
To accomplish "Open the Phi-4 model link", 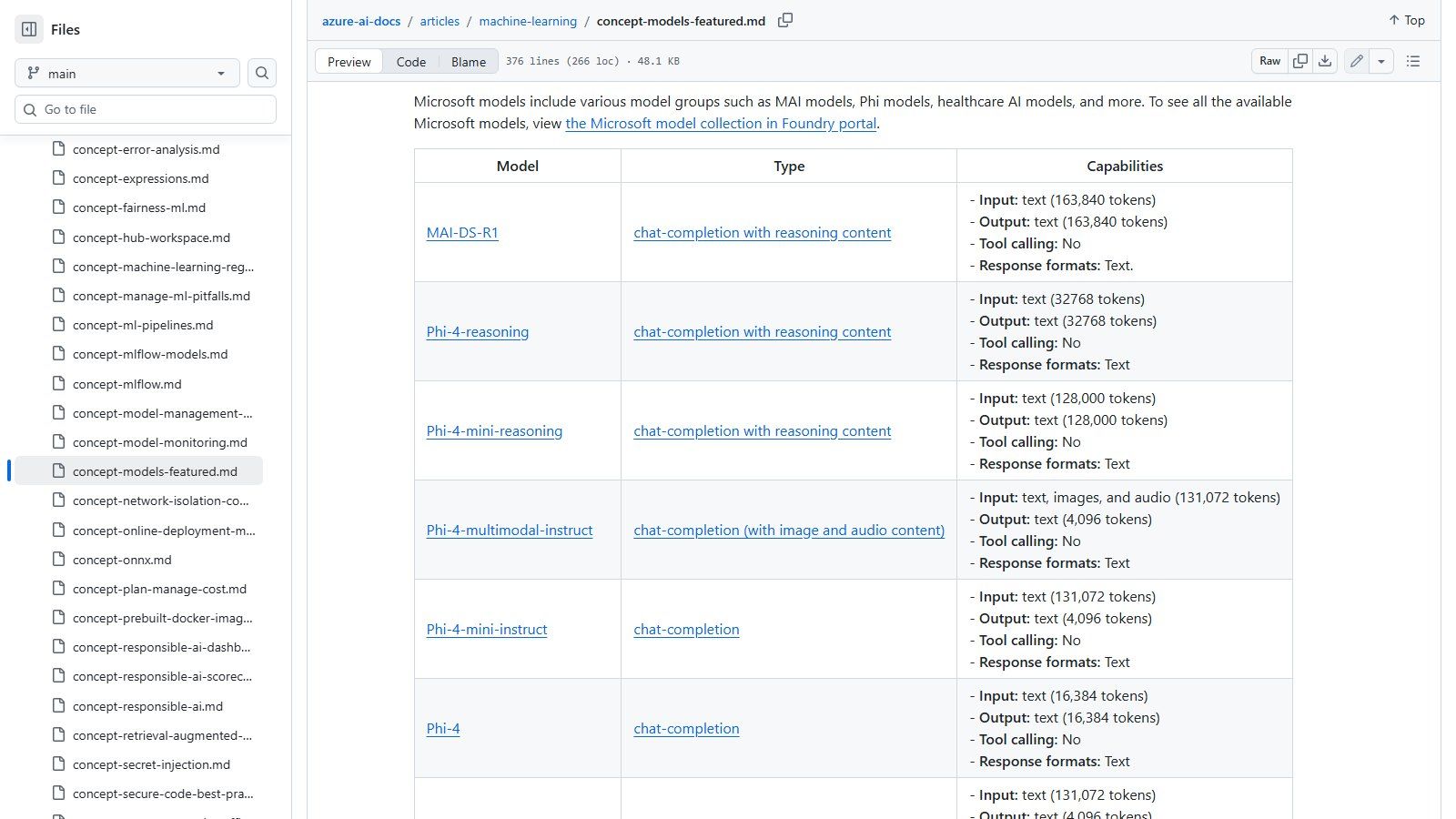I will pos(443,729).
